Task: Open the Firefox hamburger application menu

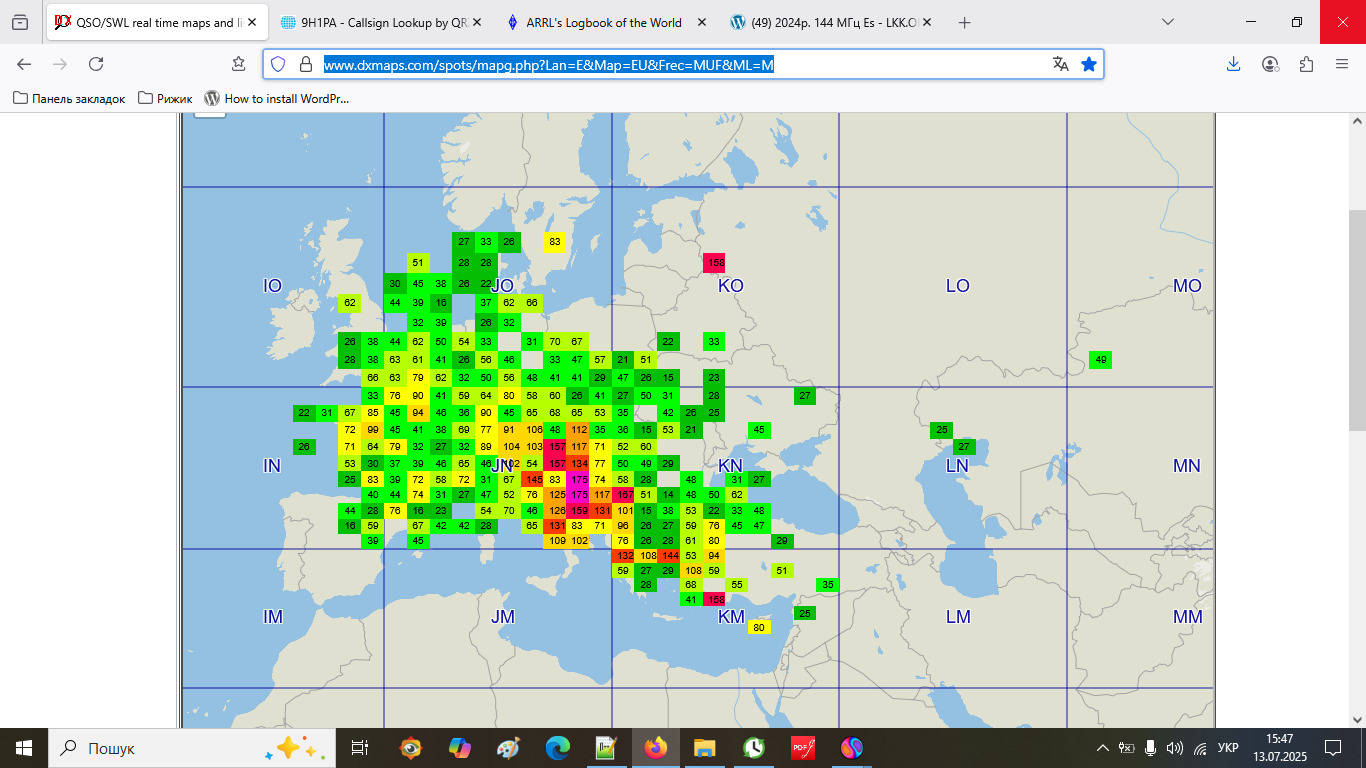Action: click(1342, 64)
